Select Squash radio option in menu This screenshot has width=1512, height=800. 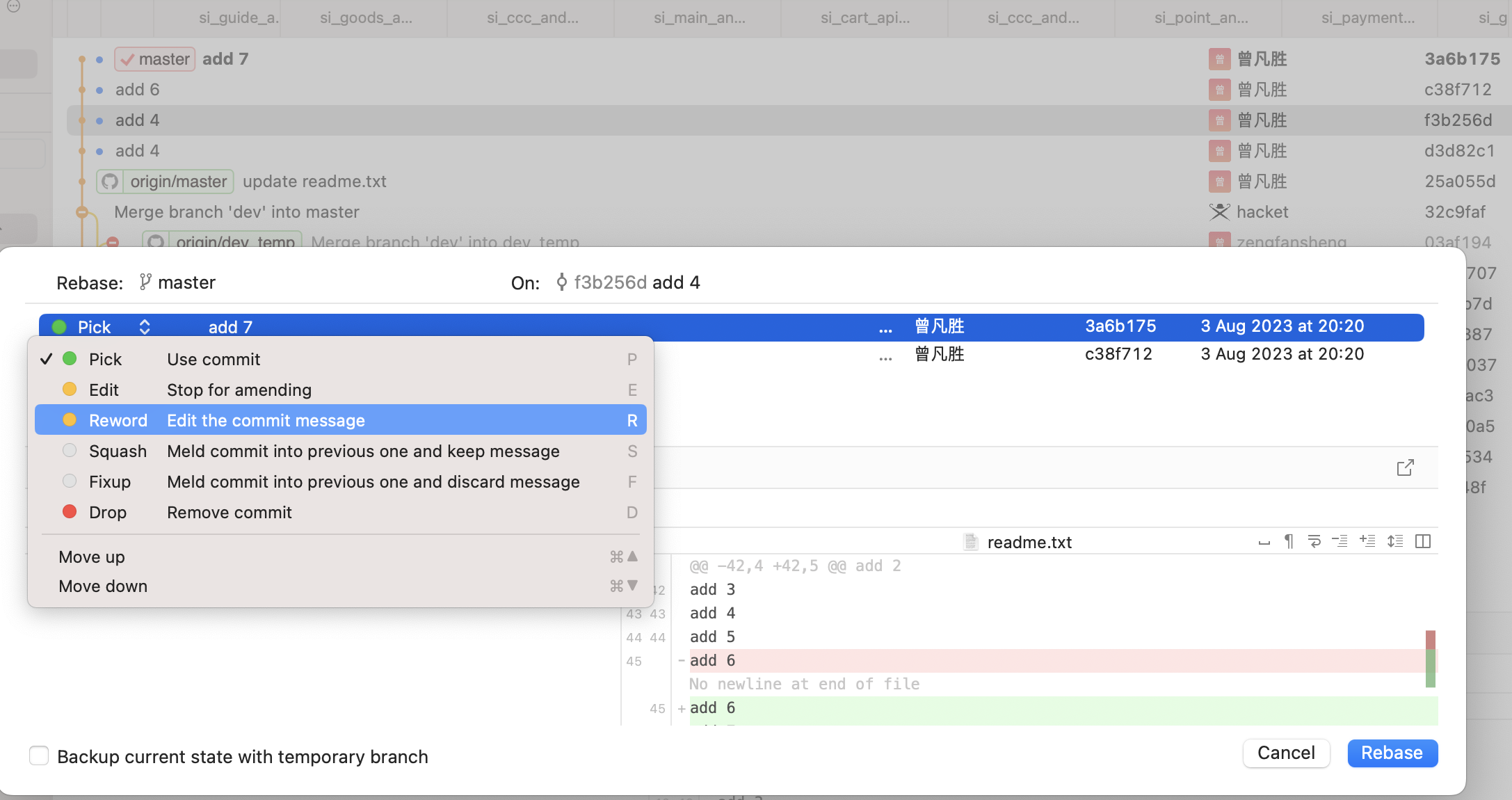[70, 451]
